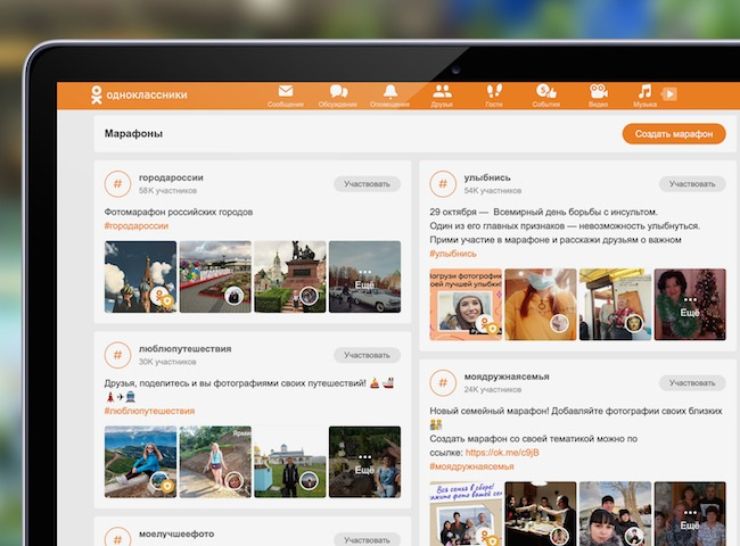Click orange #улыбнись hashtag link

point(453,254)
